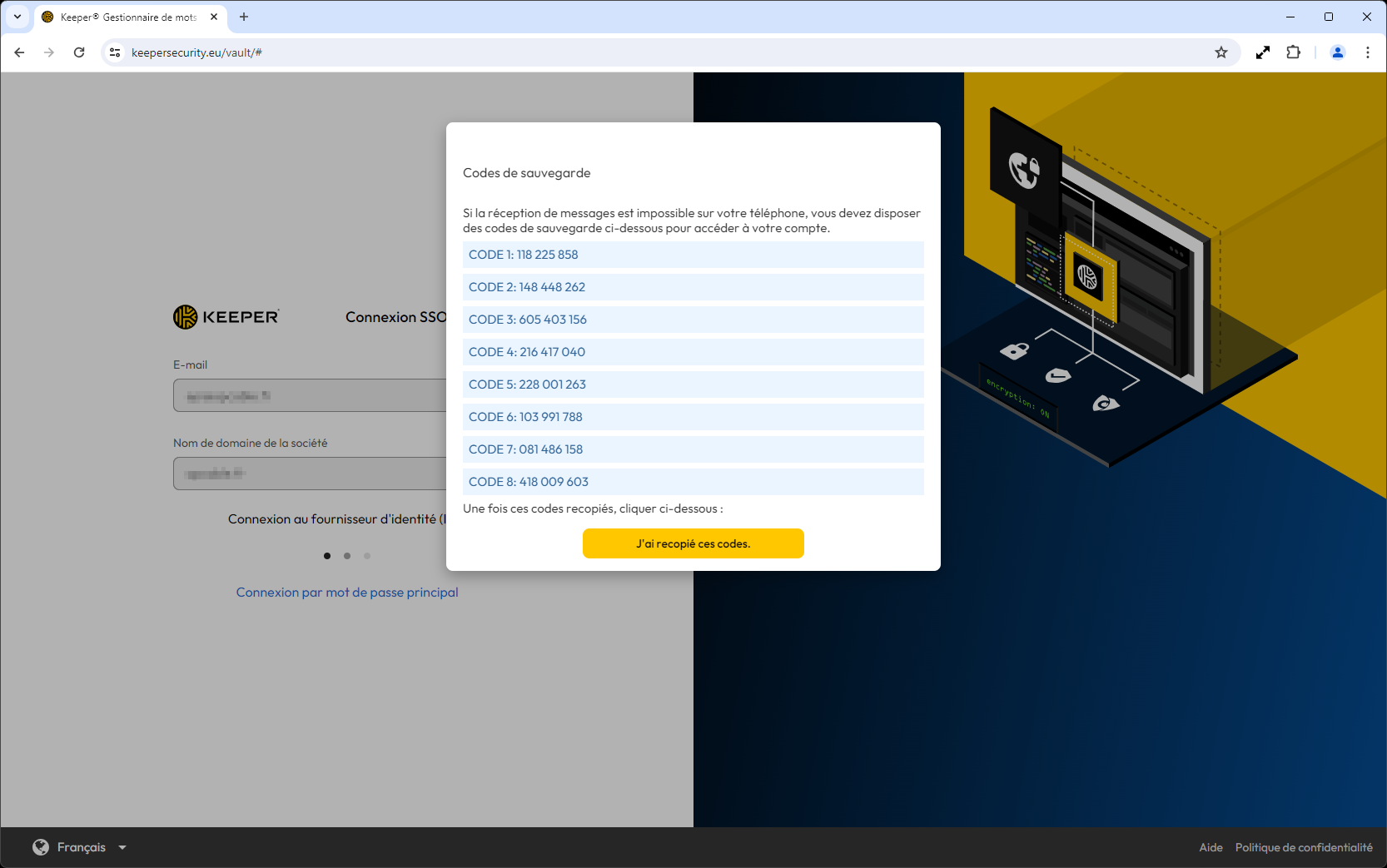
Task: Select the first carousel dot indicator
Action: tap(327, 556)
